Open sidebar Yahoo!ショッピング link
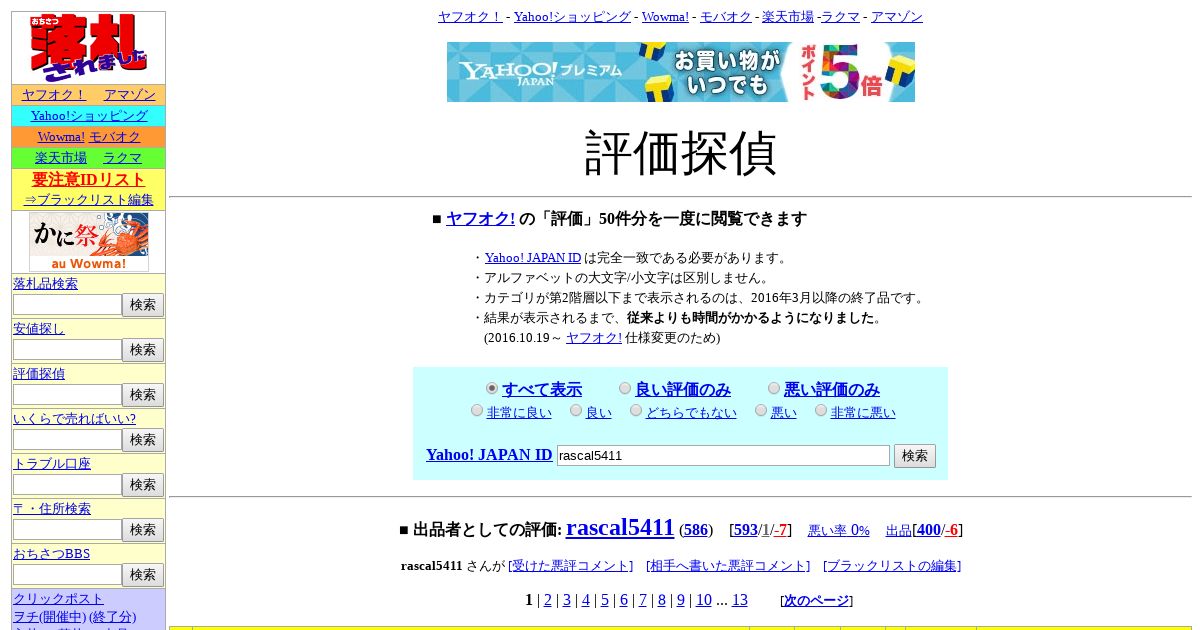 (89, 116)
